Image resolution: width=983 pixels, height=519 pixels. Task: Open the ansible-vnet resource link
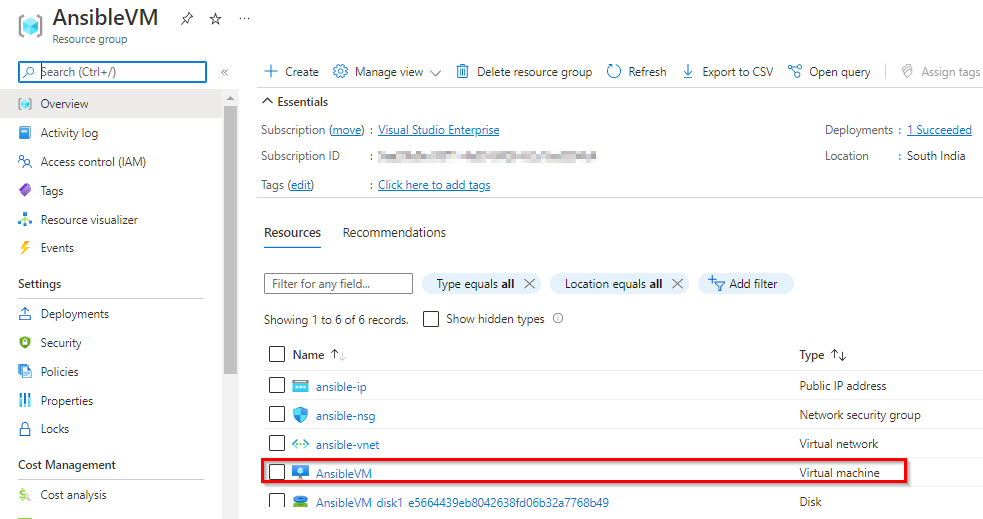[347, 444]
